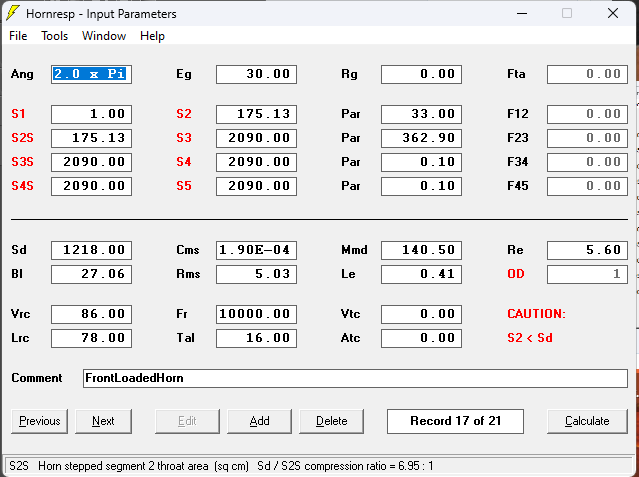
Task: Select the Par field in the S4 row
Action: tap(421, 162)
